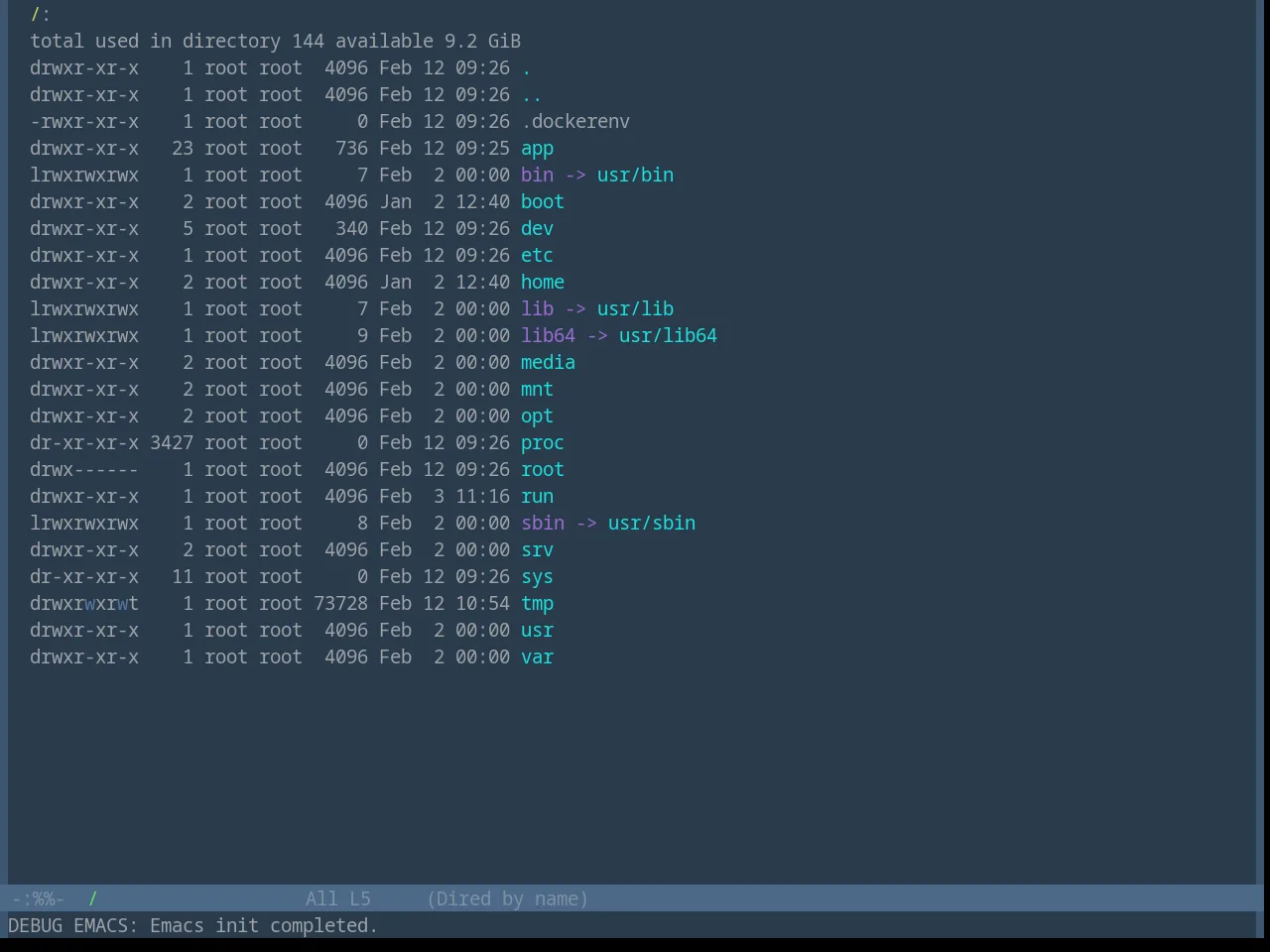Select the .dockerenv file
This screenshot has height=952, width=1270.
(x=575, y=122)
